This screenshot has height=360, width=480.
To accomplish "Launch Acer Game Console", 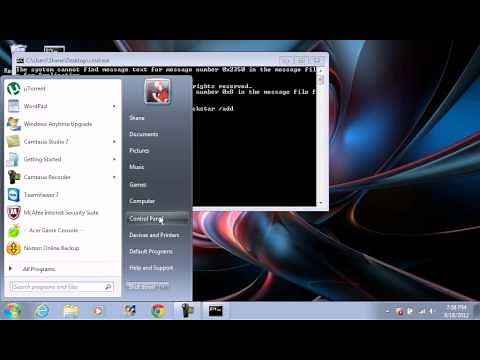I will 62,230.
